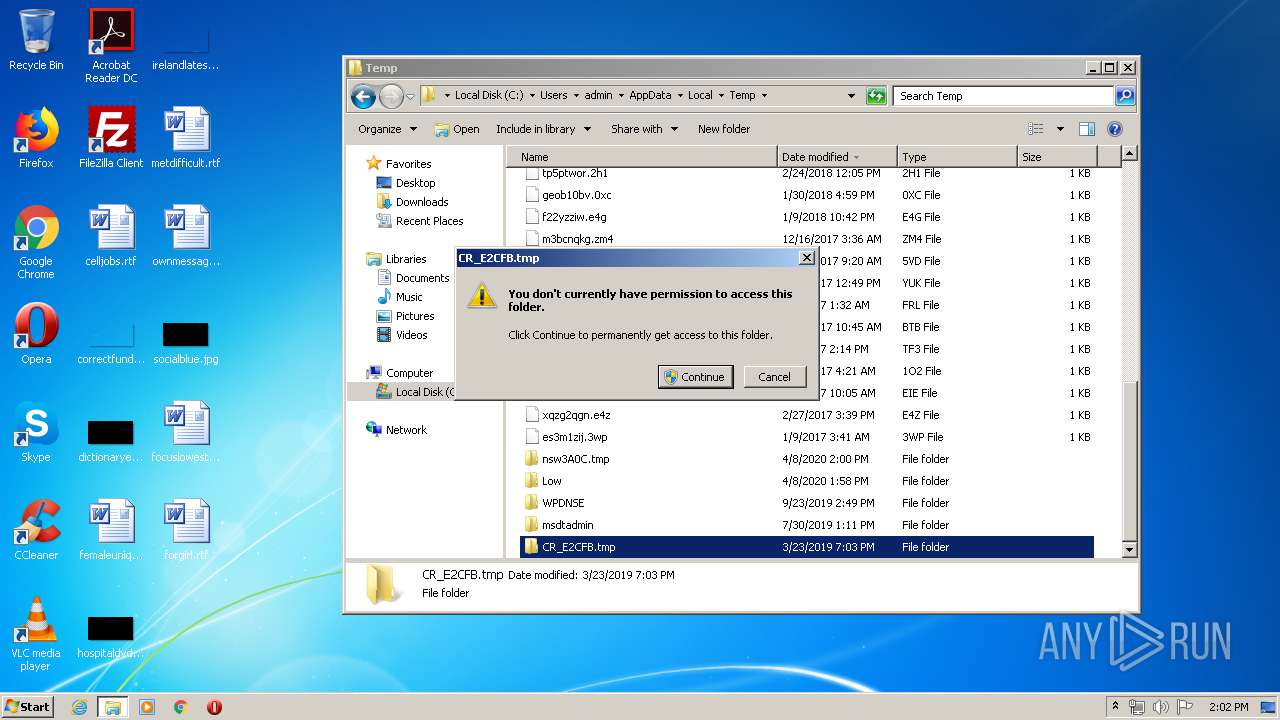Open Skype desktop shortcut

(x=36, y=432)
